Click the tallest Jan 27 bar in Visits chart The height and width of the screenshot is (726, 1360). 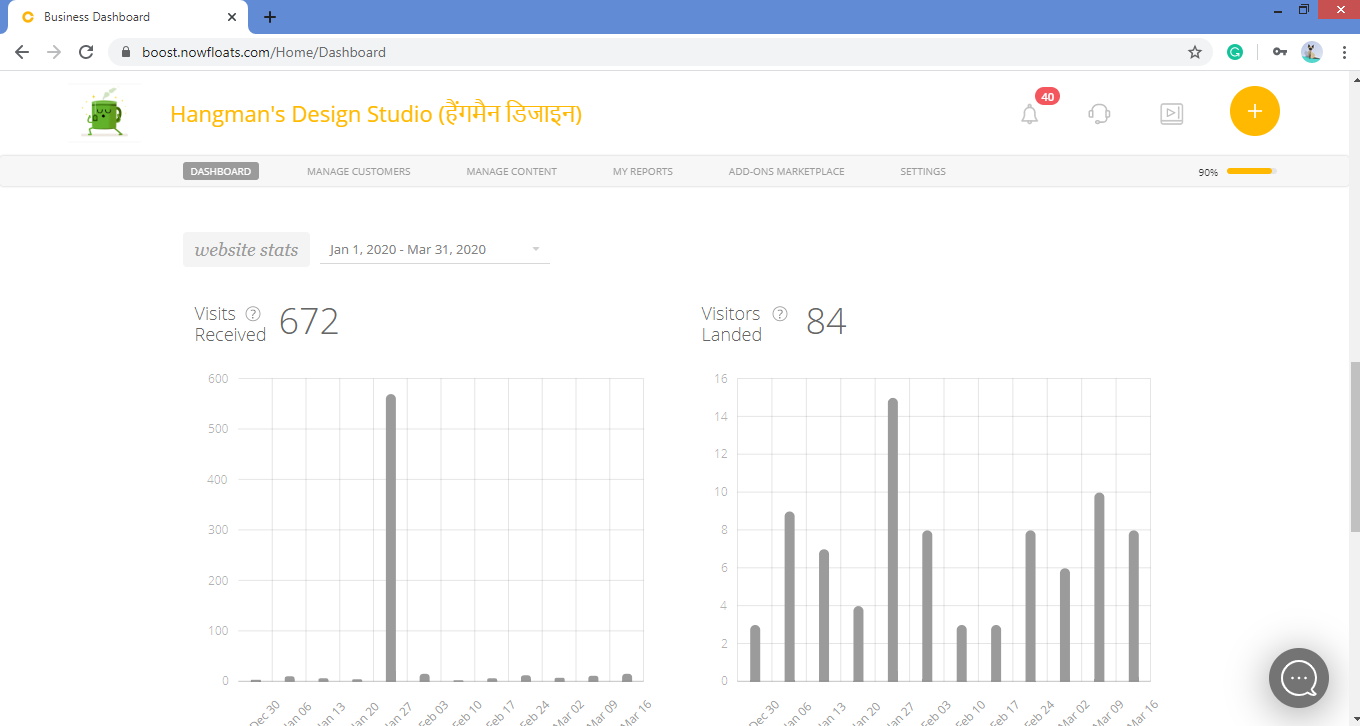391,538
